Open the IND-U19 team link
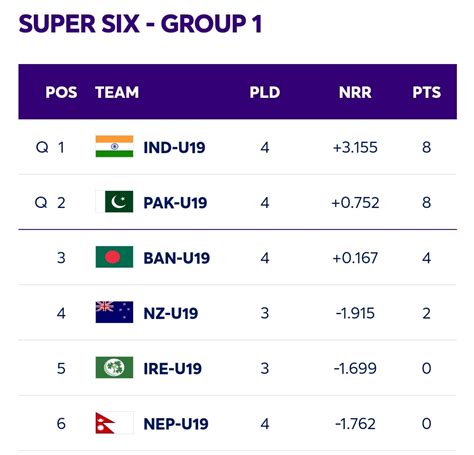 pyautogui.click(x=174, y=147)
